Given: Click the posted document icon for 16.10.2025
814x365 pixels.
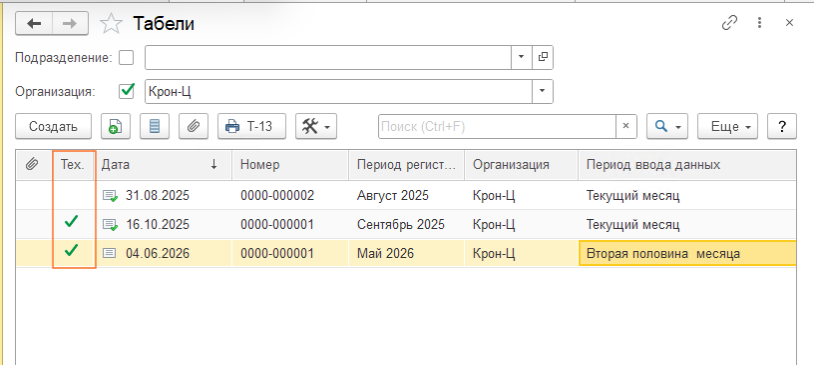Looking at the screenshot, I should [110, 224].
